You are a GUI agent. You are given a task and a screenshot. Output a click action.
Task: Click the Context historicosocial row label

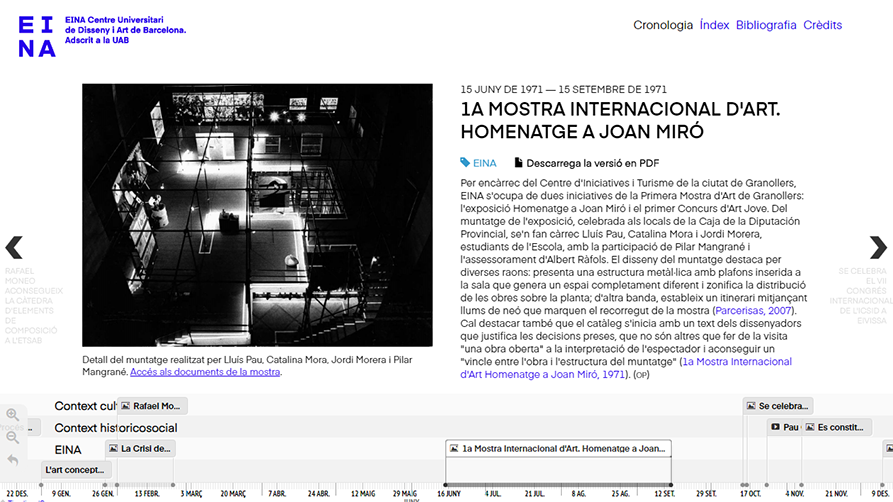(x=116, y=428)
